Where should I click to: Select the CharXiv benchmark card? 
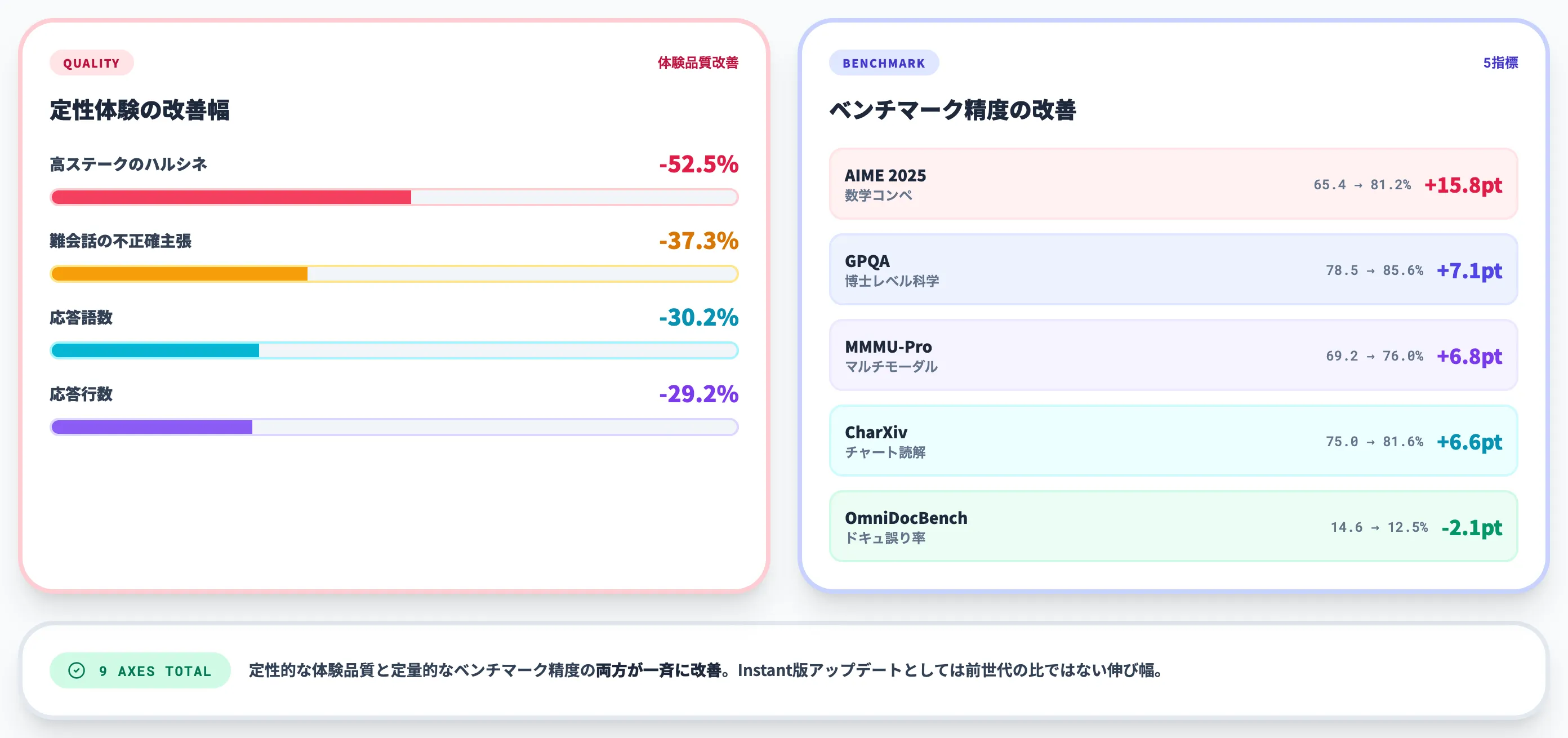coord(1173,441)
